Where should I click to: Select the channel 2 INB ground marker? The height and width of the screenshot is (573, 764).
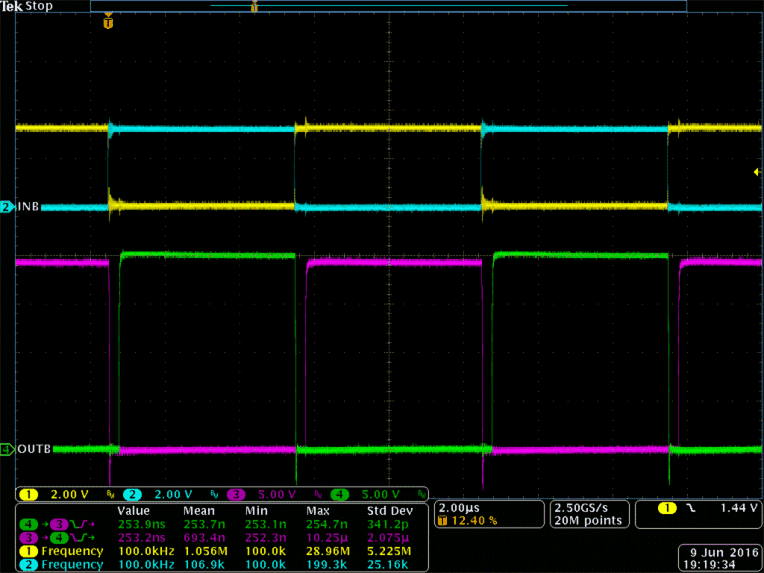6,207
